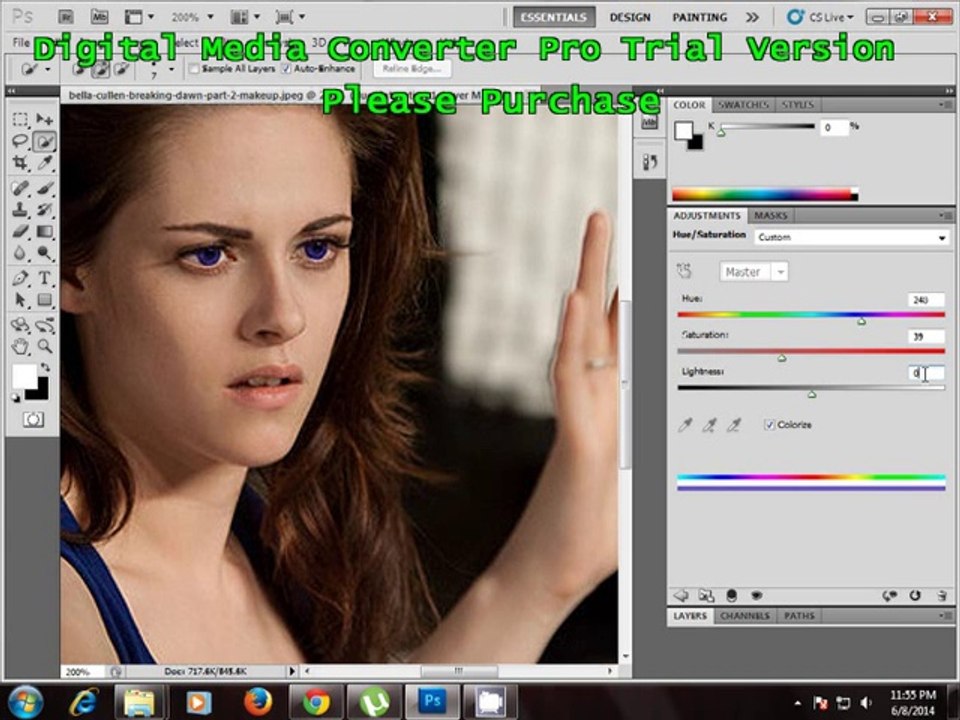This screenshot has height=720, width=960.
Task: Toggle clip adjustment to layer below
Action: point(731,595)
